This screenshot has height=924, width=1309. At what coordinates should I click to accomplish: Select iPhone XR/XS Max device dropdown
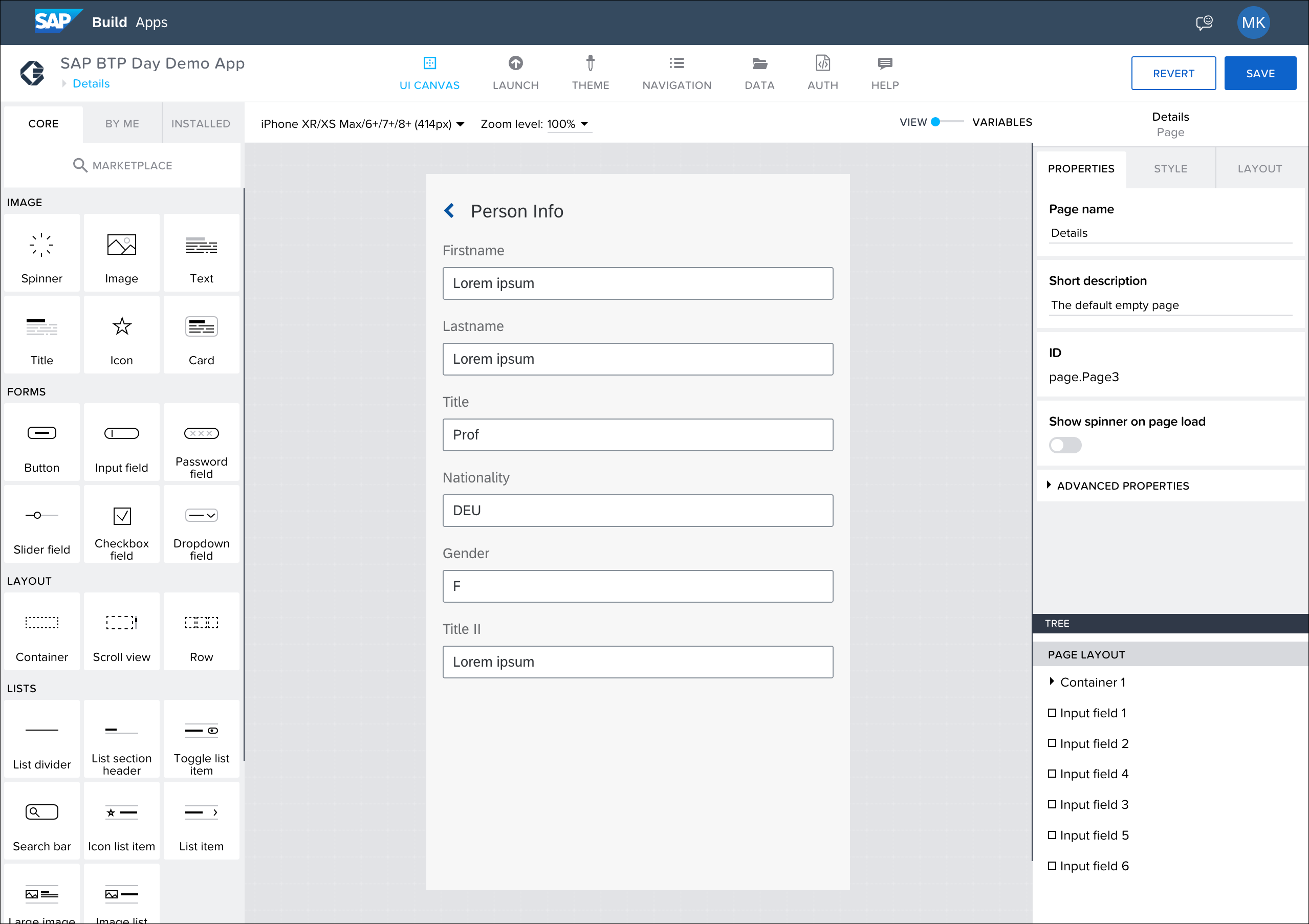361,123
